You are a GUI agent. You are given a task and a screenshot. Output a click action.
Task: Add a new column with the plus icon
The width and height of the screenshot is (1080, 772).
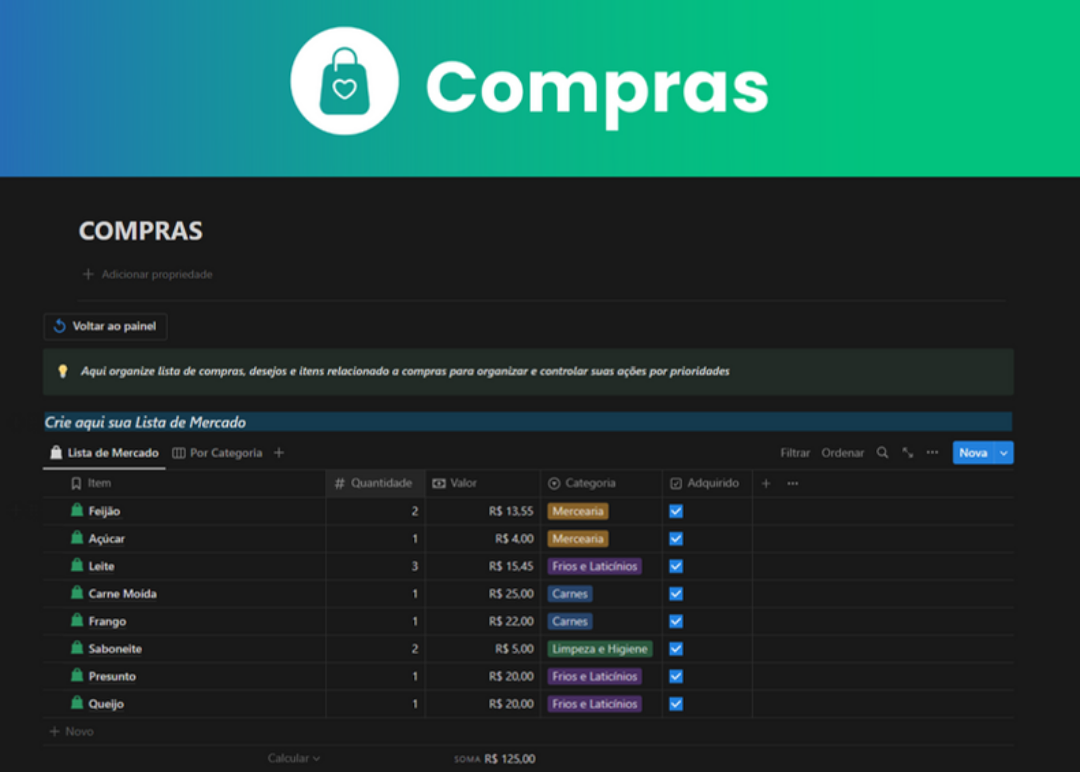coord(766,483)
